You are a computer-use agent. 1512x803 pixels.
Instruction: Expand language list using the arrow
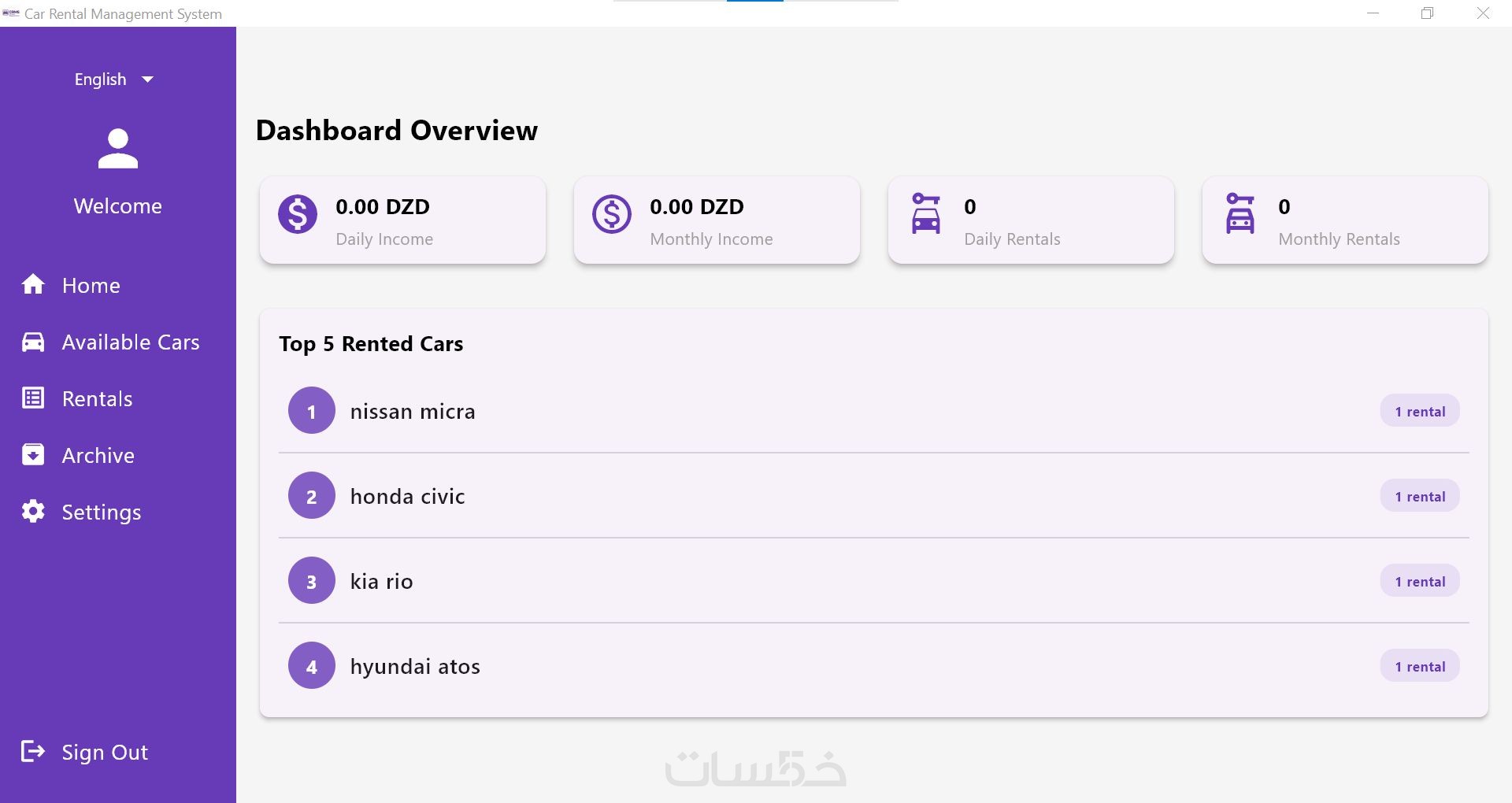coord(147,80)
